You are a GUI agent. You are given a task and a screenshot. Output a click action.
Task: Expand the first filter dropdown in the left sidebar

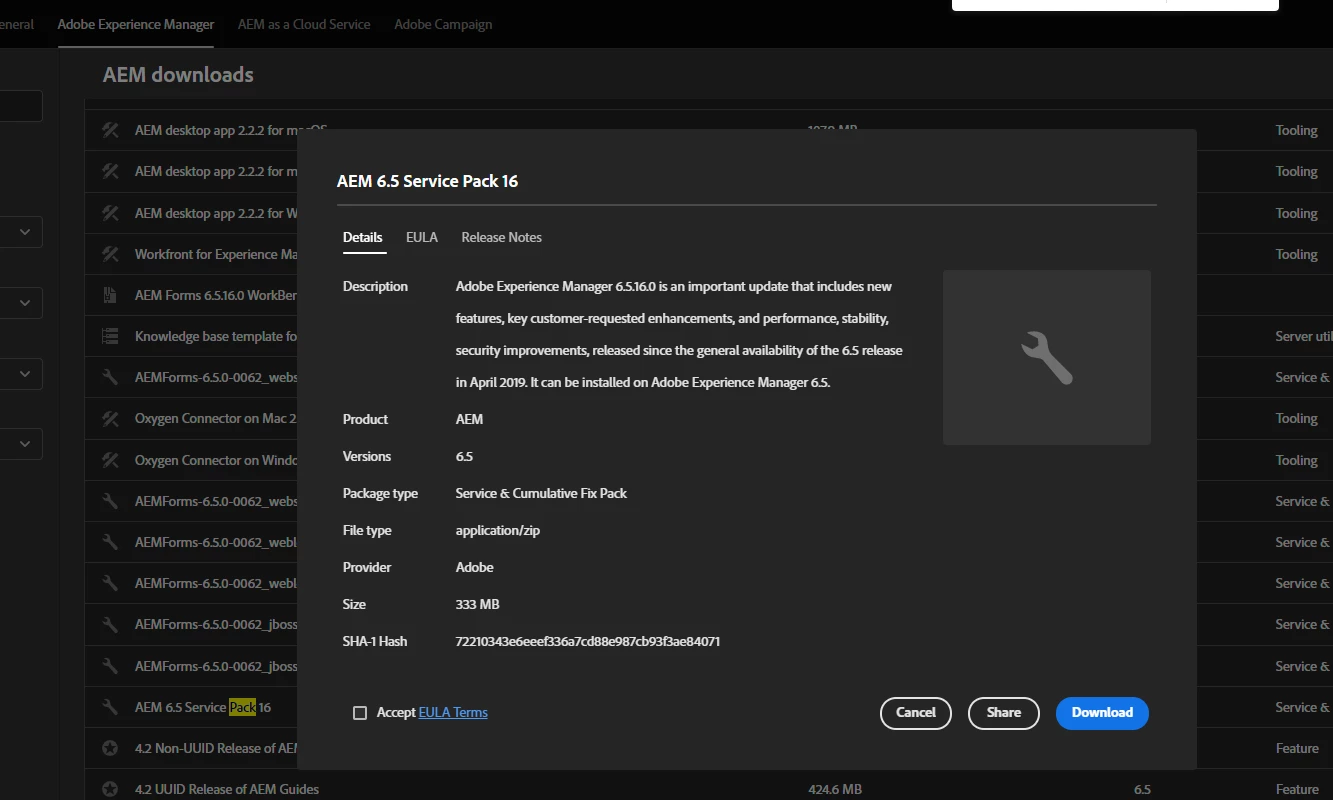[20, 232]
